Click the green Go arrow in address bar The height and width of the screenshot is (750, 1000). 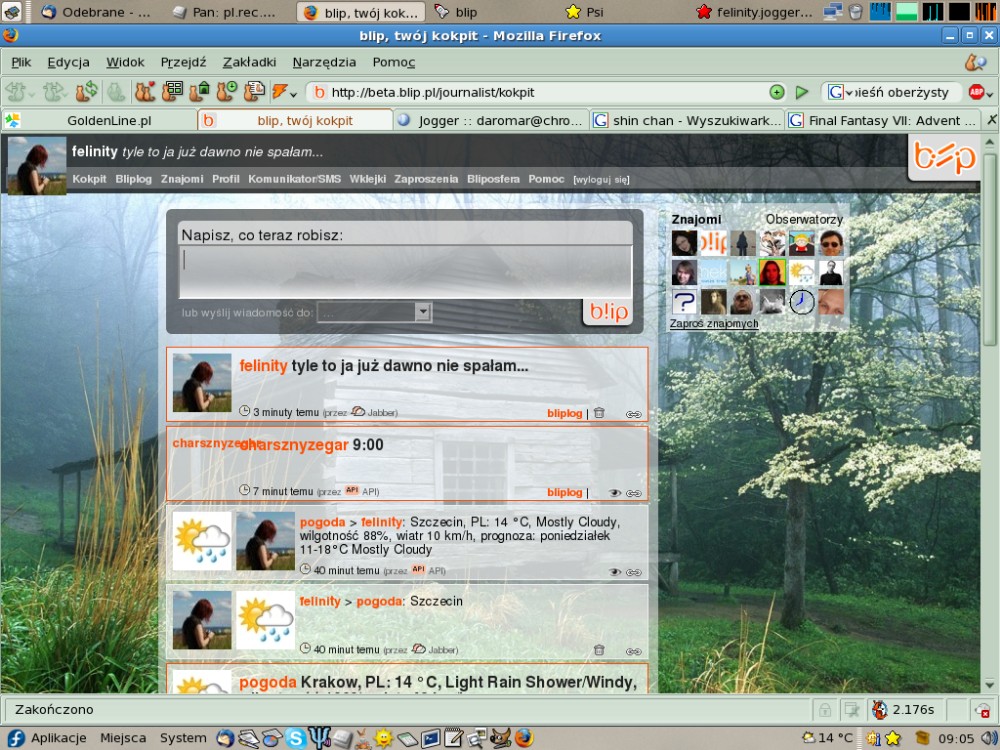pos(801,92)
